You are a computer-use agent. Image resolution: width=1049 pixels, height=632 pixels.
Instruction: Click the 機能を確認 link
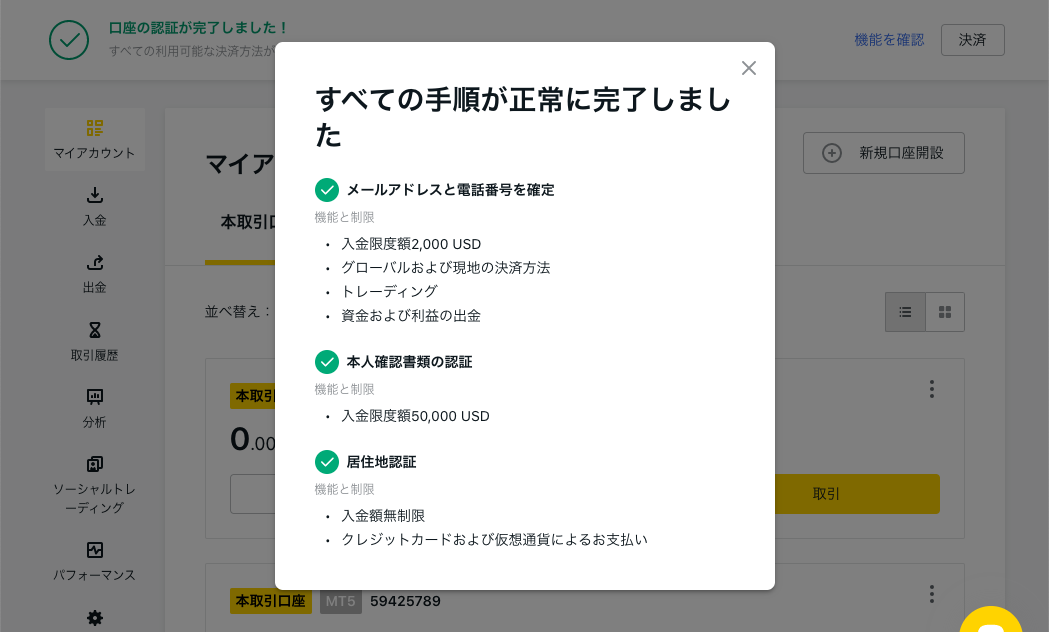889,40
